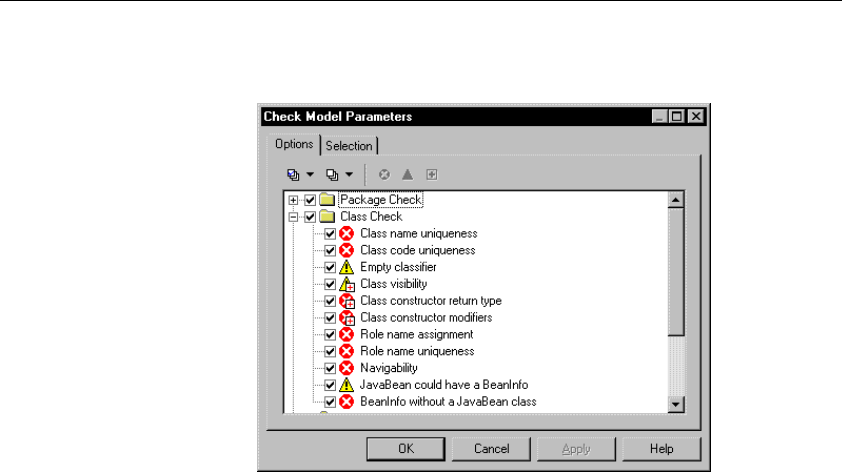This screenshot has width=842, height=472.
Task: Select the Package Check label
Action: click(381, 200)
